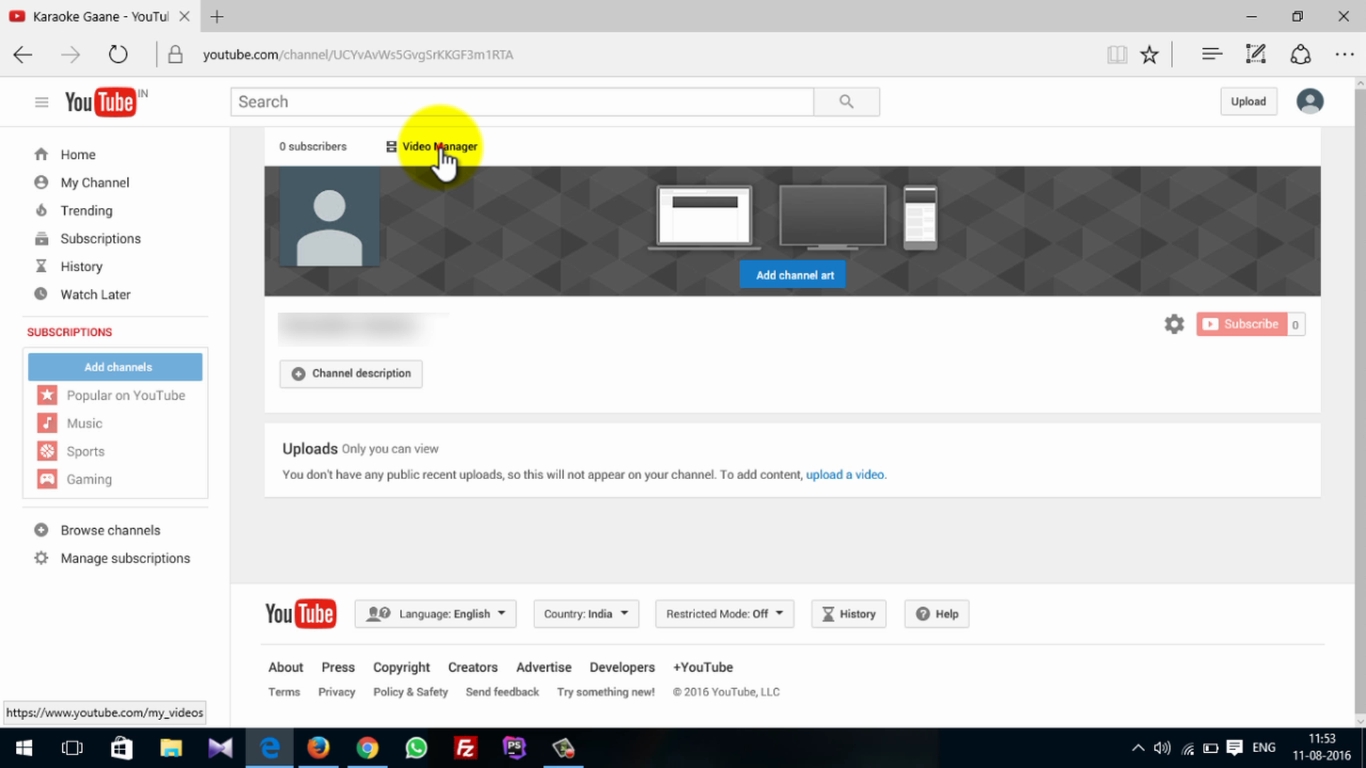
Task: Open Trending in the sidebar
Action: click(x=86, y=211)
